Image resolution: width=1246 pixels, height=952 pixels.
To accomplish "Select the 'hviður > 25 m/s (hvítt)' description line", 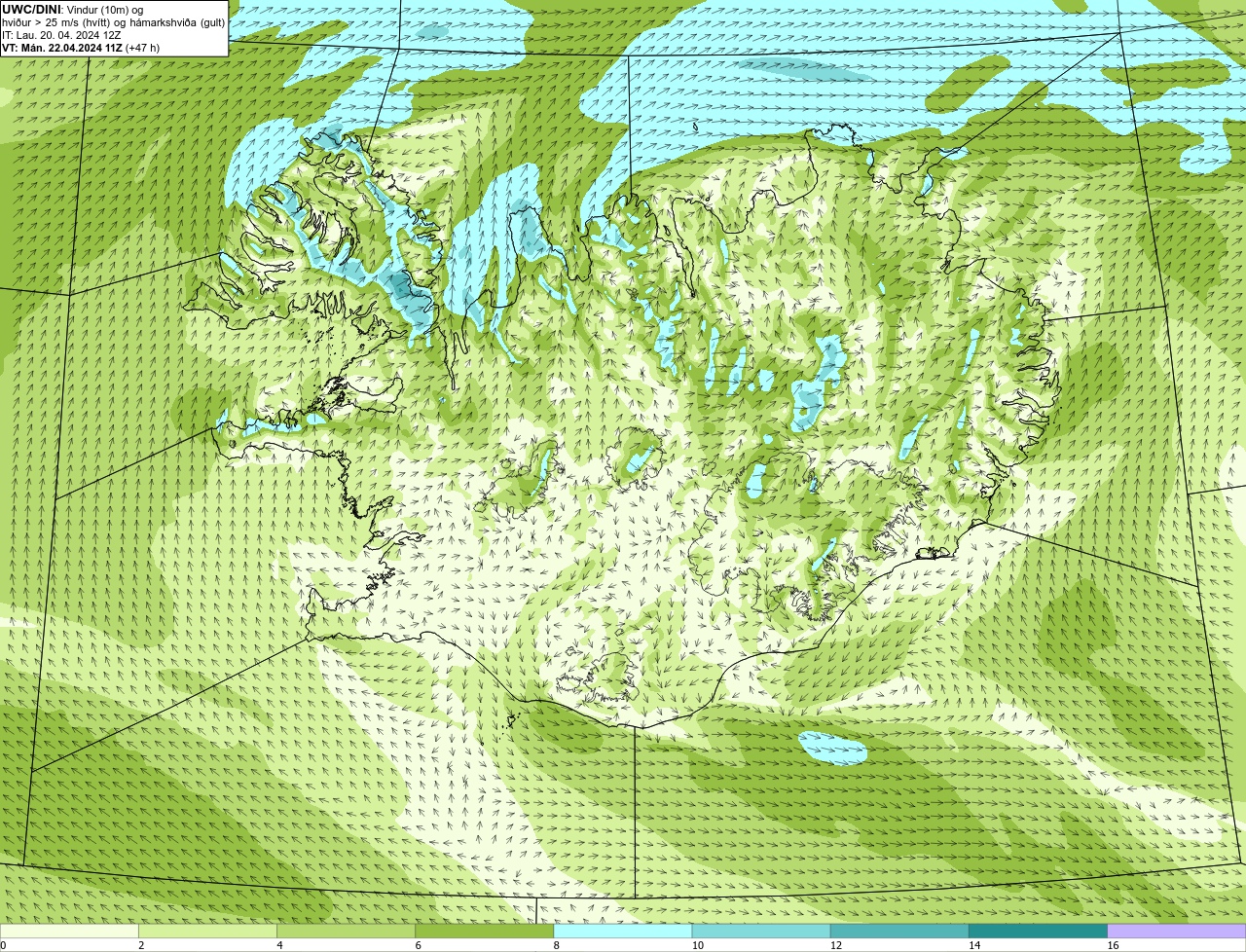I will click(113, 22).
